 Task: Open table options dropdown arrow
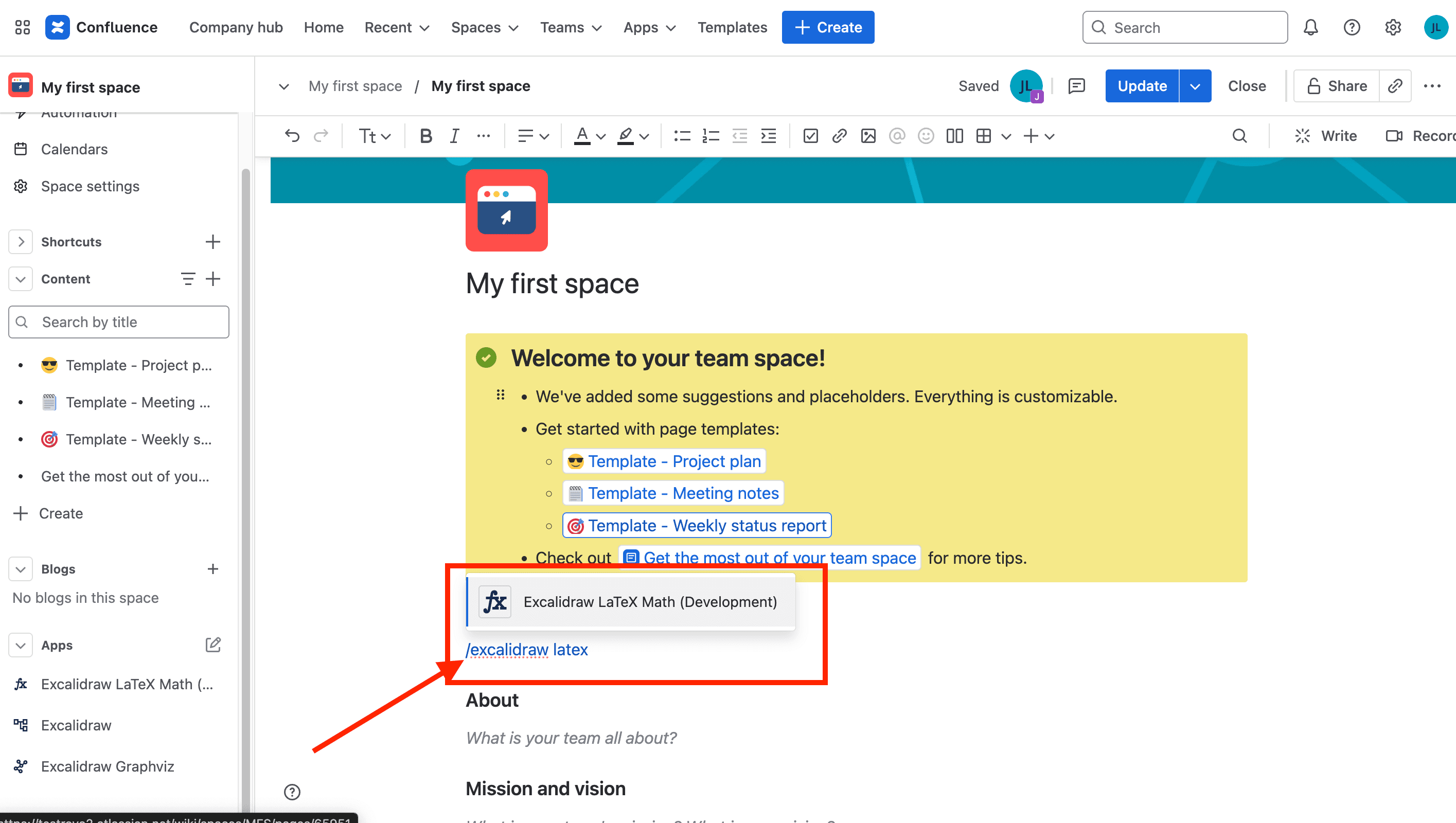pos(1005,136)
